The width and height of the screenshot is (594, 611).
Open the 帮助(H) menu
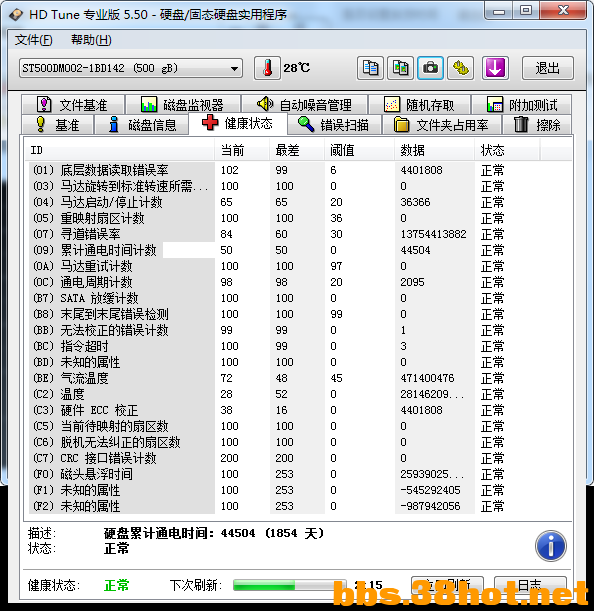(91, 40)
